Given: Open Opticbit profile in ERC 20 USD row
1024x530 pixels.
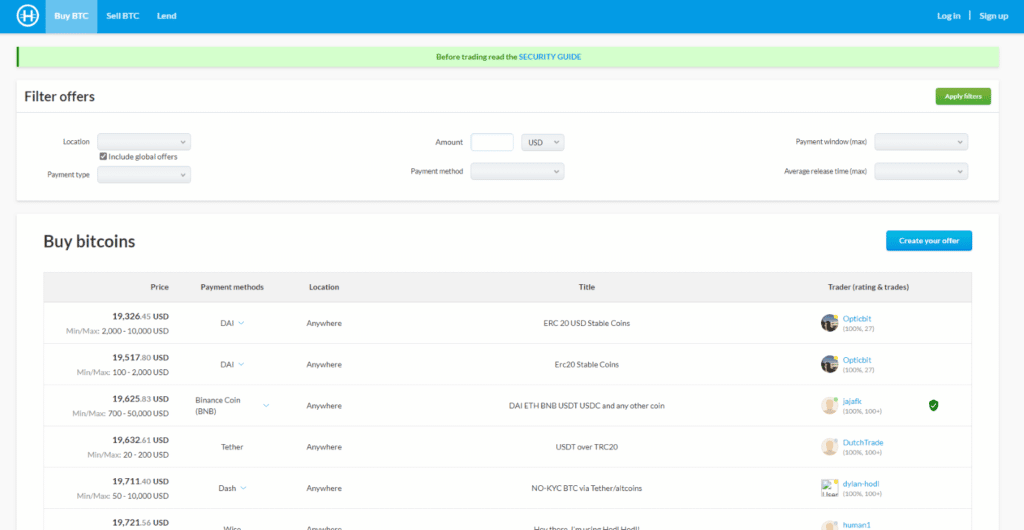Looking at the screenshot, I should [857, 319].
